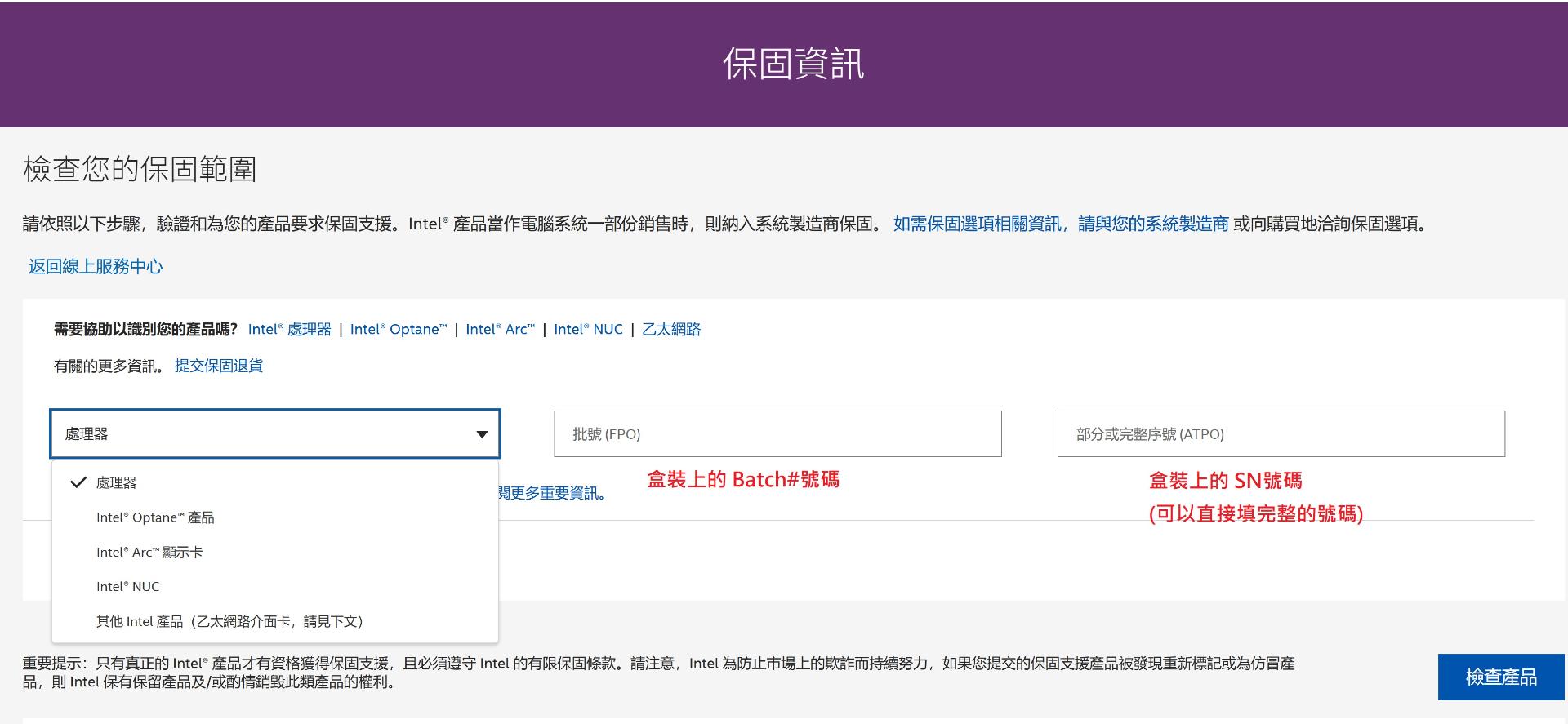
Task: Click the 檢查產品 button
Action: click(1501, 677)
